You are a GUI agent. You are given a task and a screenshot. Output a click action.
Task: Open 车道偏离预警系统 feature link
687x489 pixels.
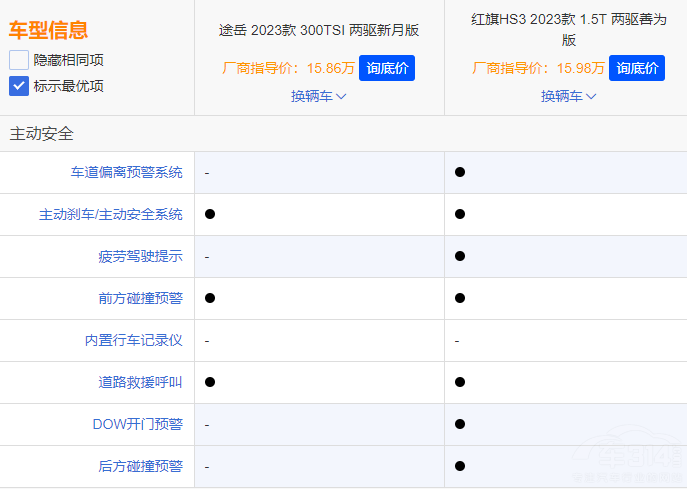coord(126,172)
